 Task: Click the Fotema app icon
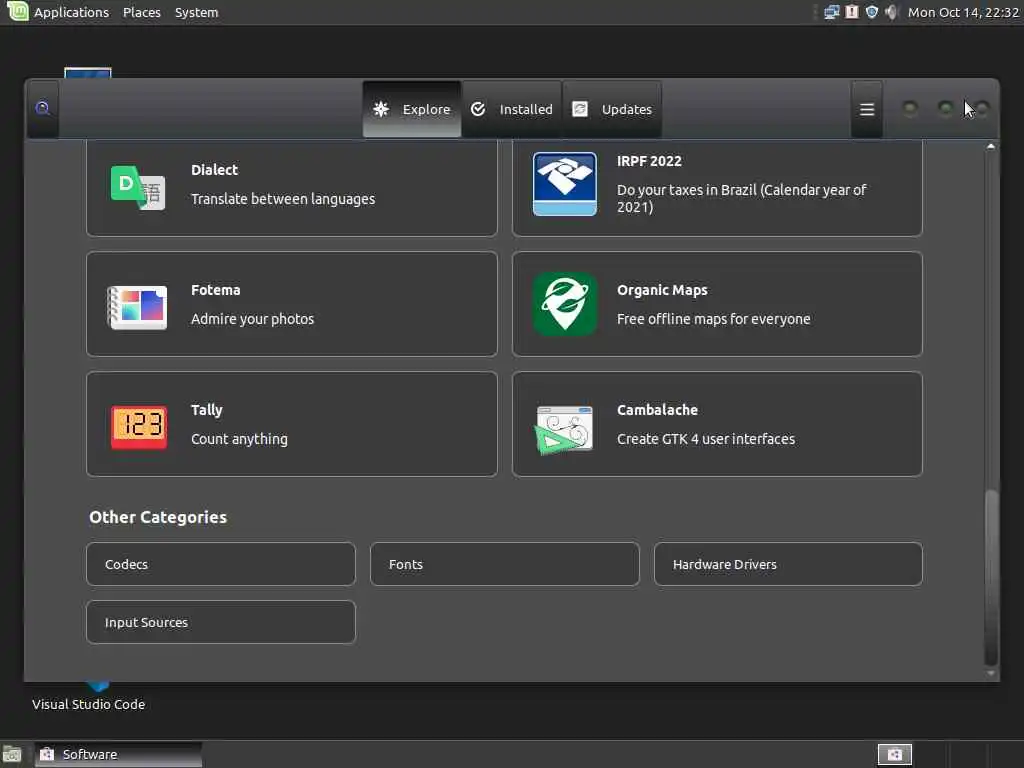click(137, 307)
